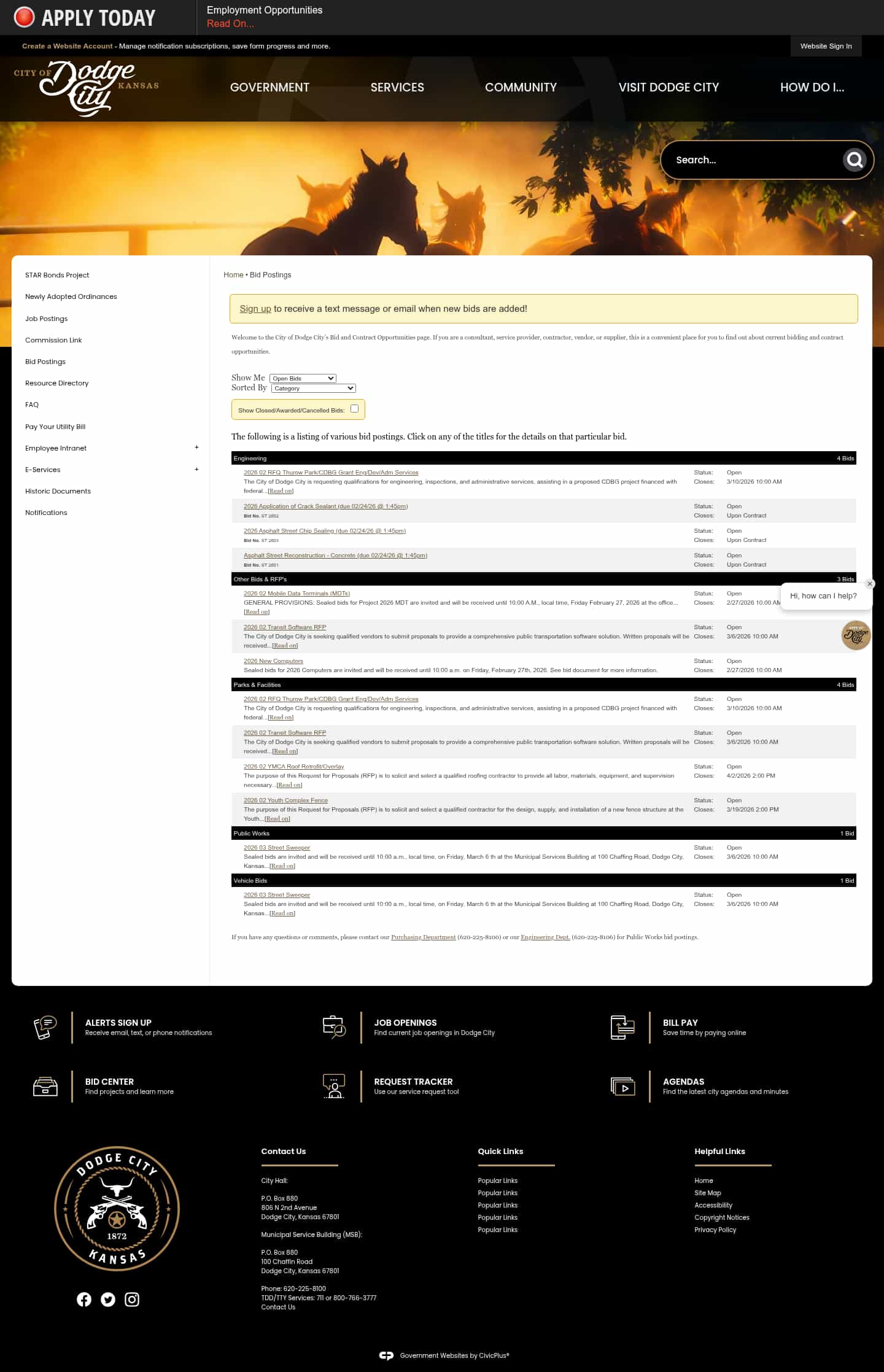Open the Government menu

coord(269,87)
